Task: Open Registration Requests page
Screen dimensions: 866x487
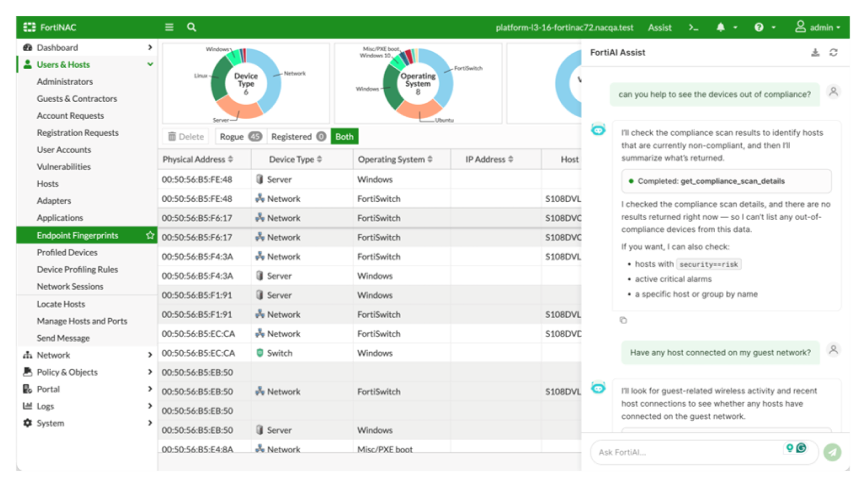Action: (x=77, y=133)
